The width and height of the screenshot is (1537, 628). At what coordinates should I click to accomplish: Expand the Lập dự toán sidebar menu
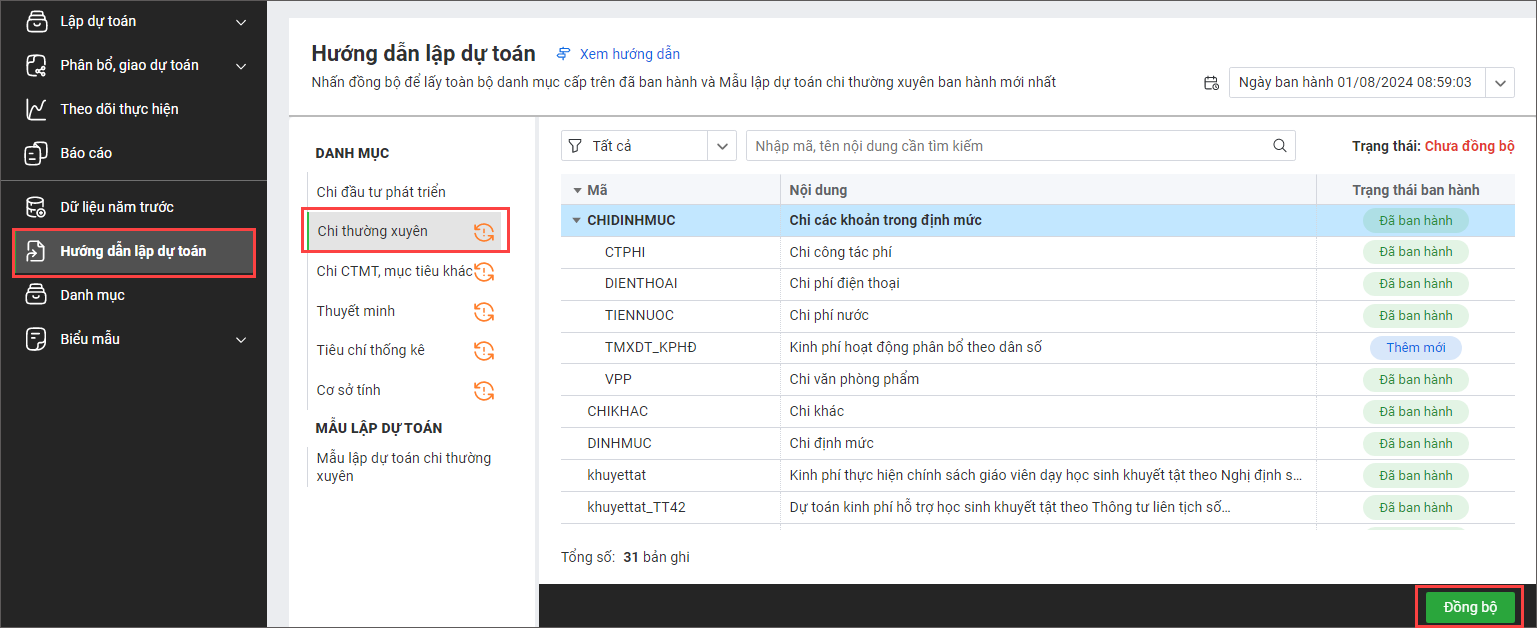click(240, 22)
